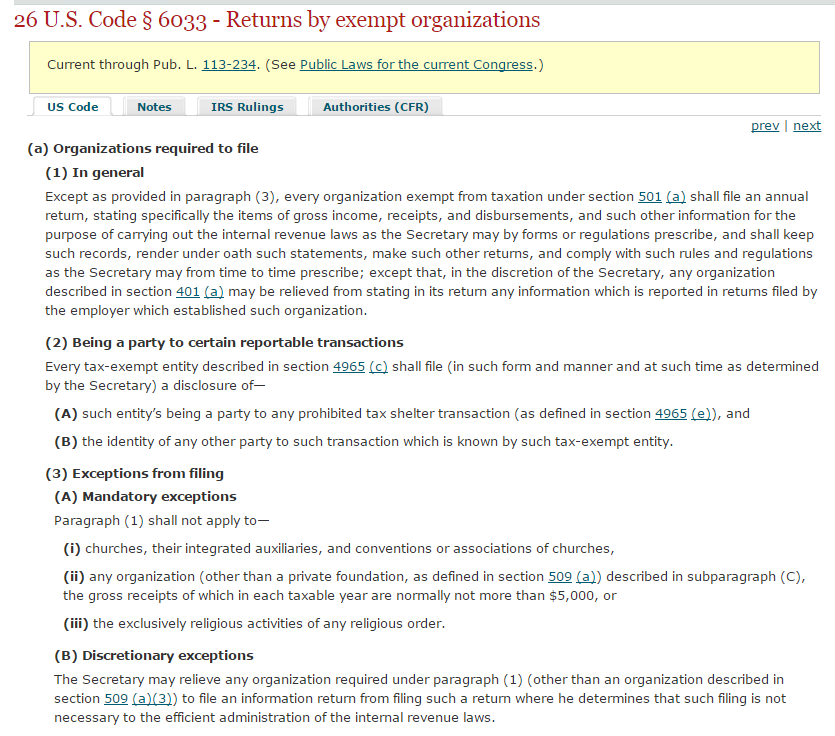835x736 pixels.
Task: Click the (c) link after section 4965
Action: pyautogui.click(x=378, y=367)
